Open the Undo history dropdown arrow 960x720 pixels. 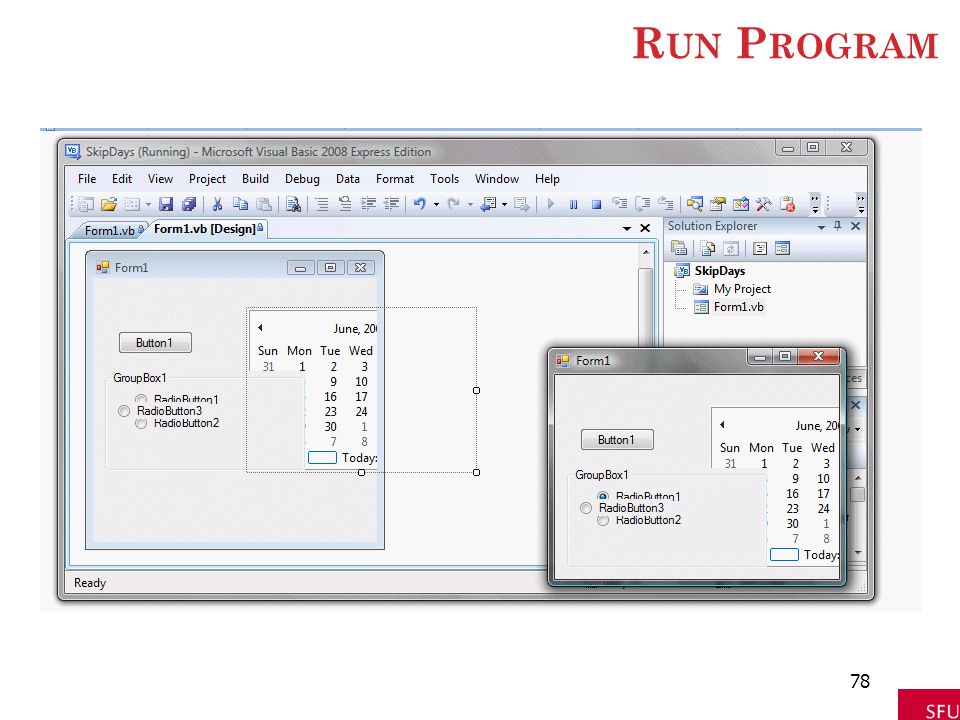tap(437, 204)
